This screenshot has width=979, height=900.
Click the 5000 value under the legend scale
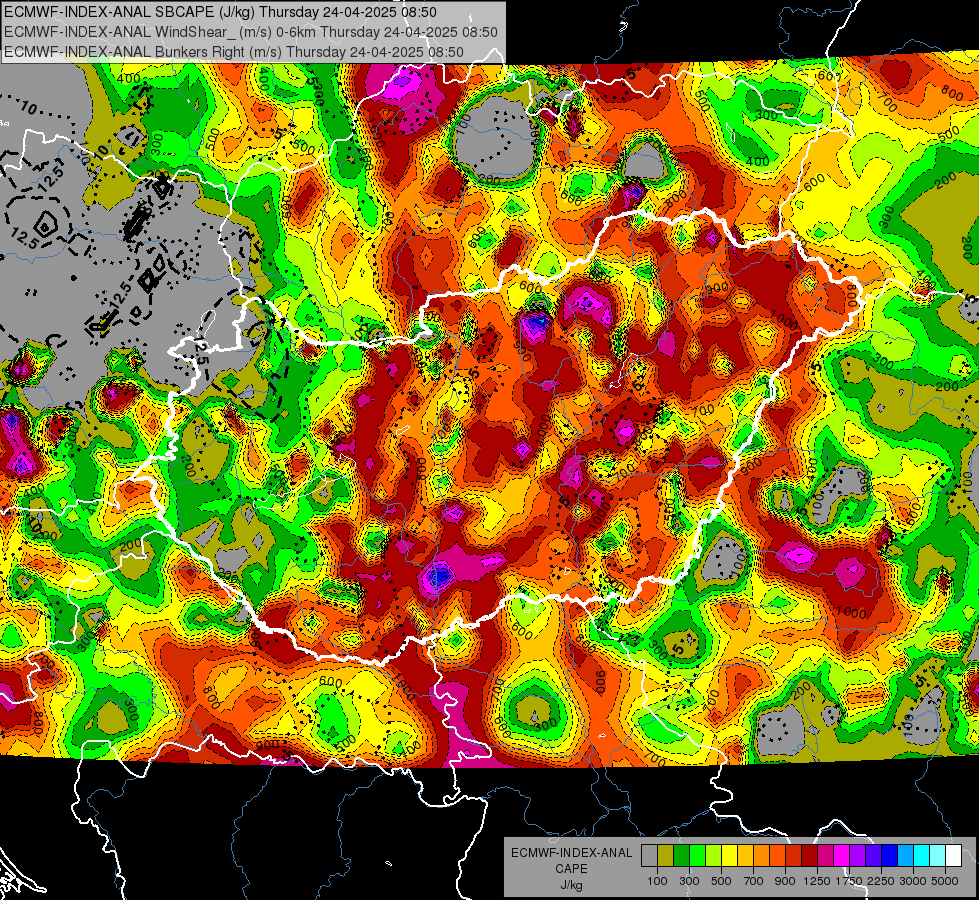point(945,881)
